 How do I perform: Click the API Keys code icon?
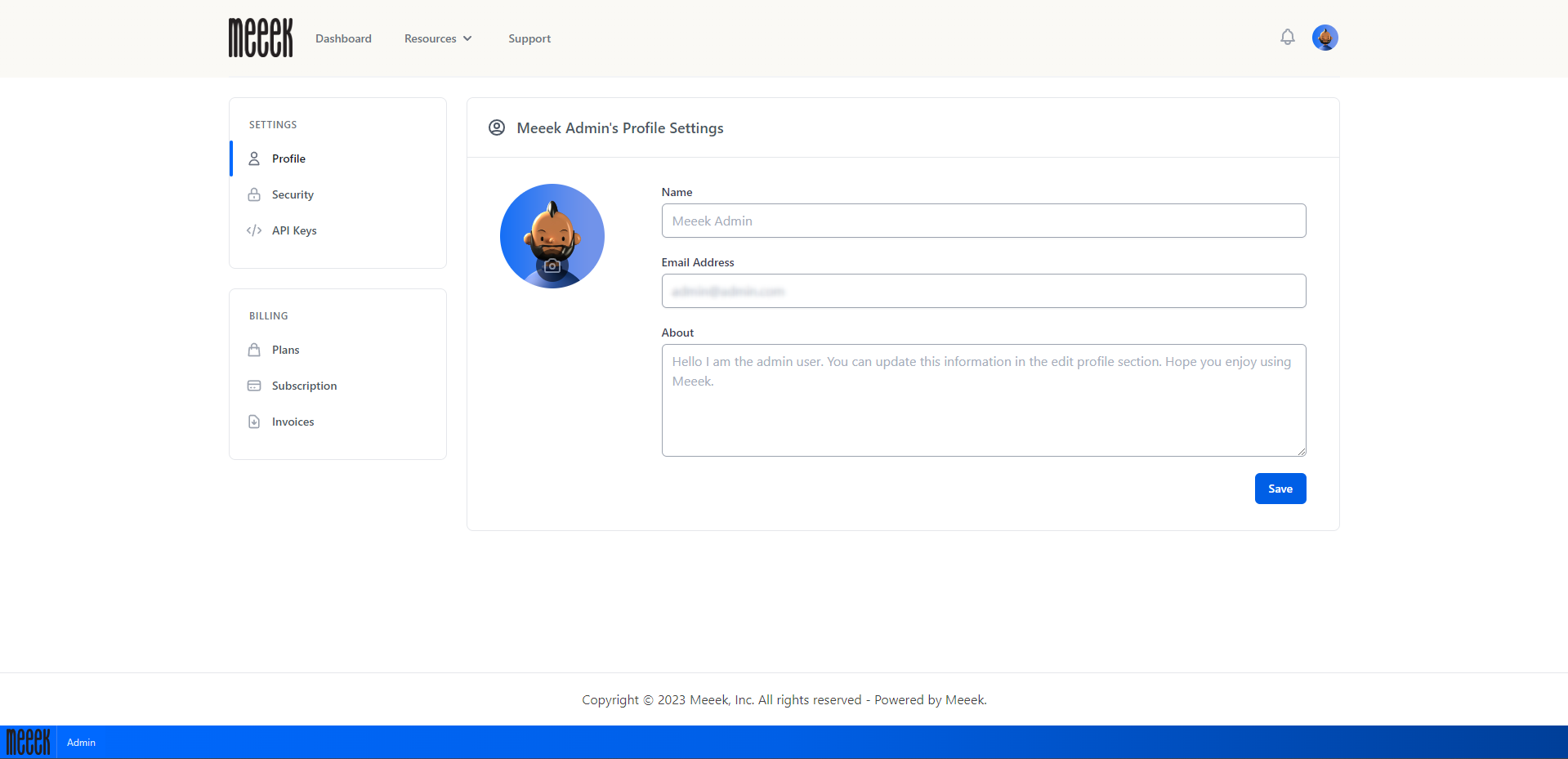point(254,230)
